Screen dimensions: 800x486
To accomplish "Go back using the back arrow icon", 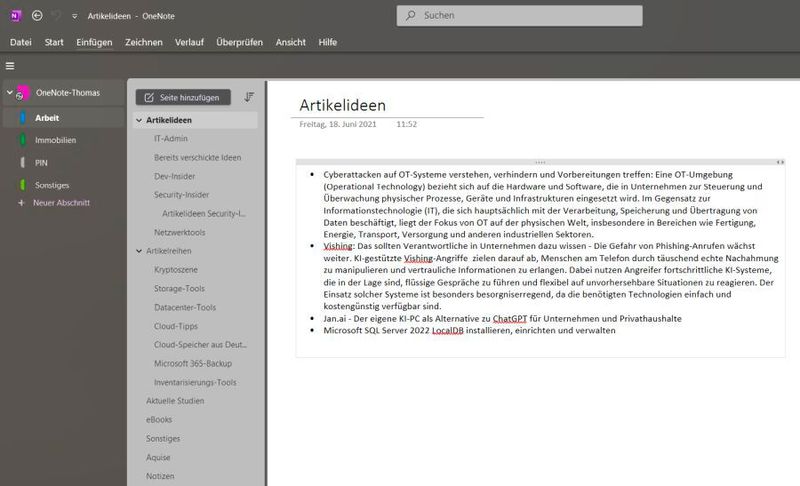I will 37,16.
